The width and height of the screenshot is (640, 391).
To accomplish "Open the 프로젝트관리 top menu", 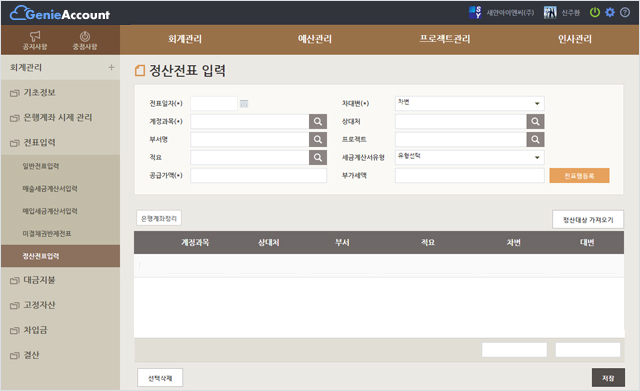I will click(x=445, y=39).
